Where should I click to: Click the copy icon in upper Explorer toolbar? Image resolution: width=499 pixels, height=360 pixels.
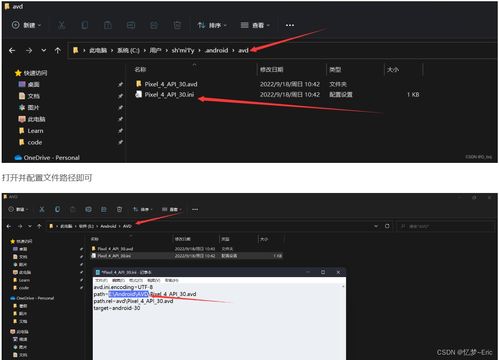(x=85, y=25)
